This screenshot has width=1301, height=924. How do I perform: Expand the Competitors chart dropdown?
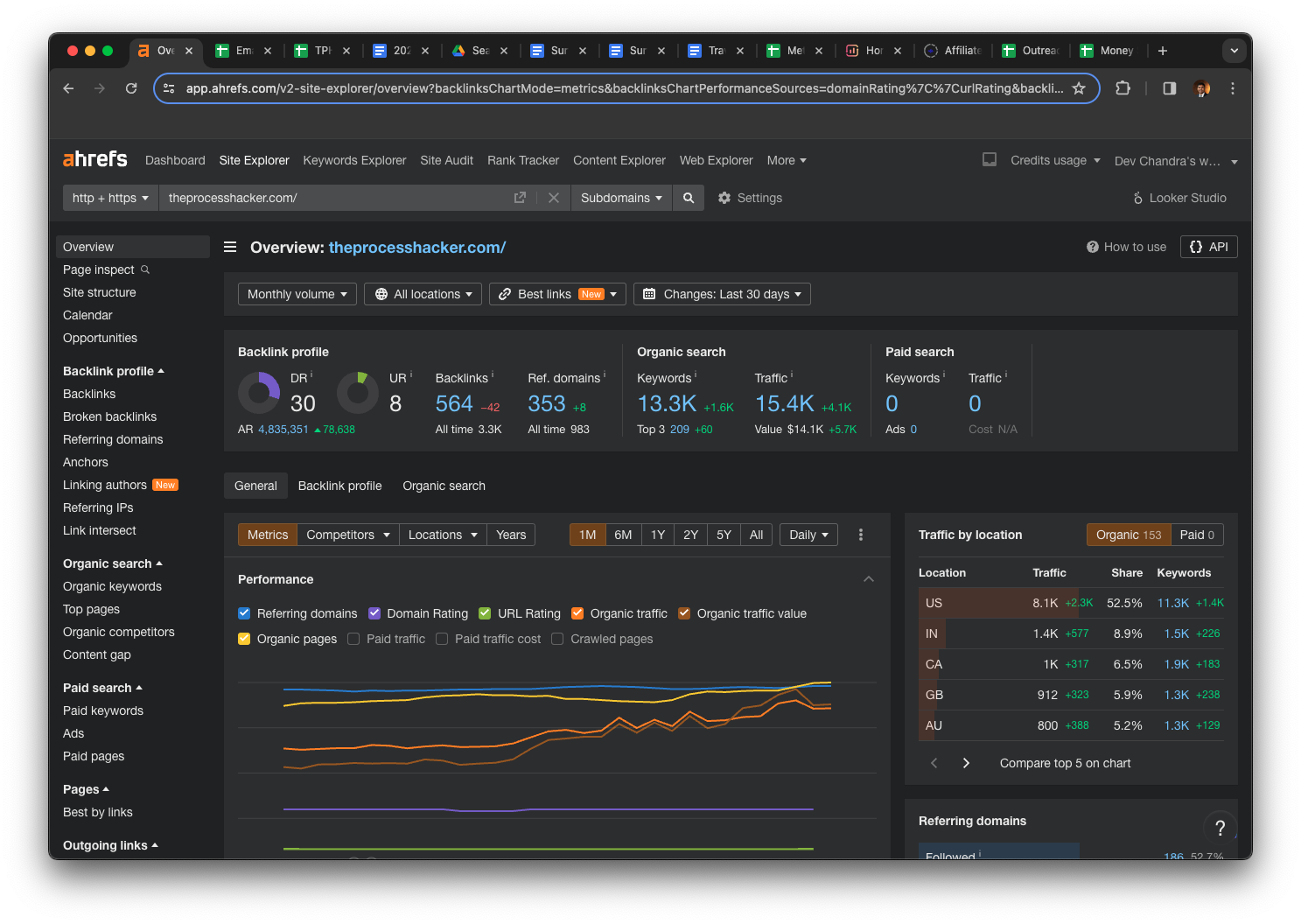click(x=347, y=535)
